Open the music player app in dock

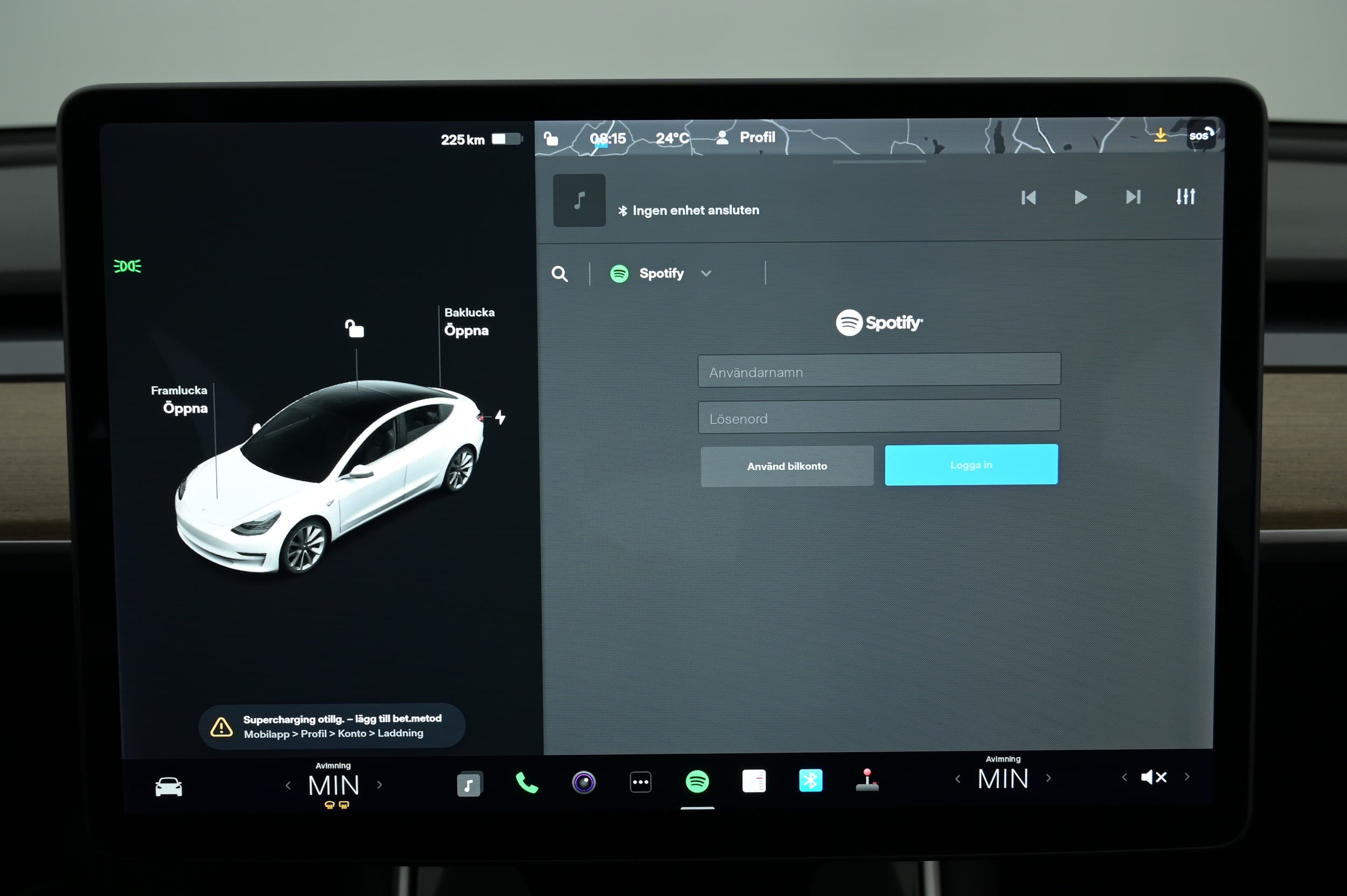[x=469, y=784]
